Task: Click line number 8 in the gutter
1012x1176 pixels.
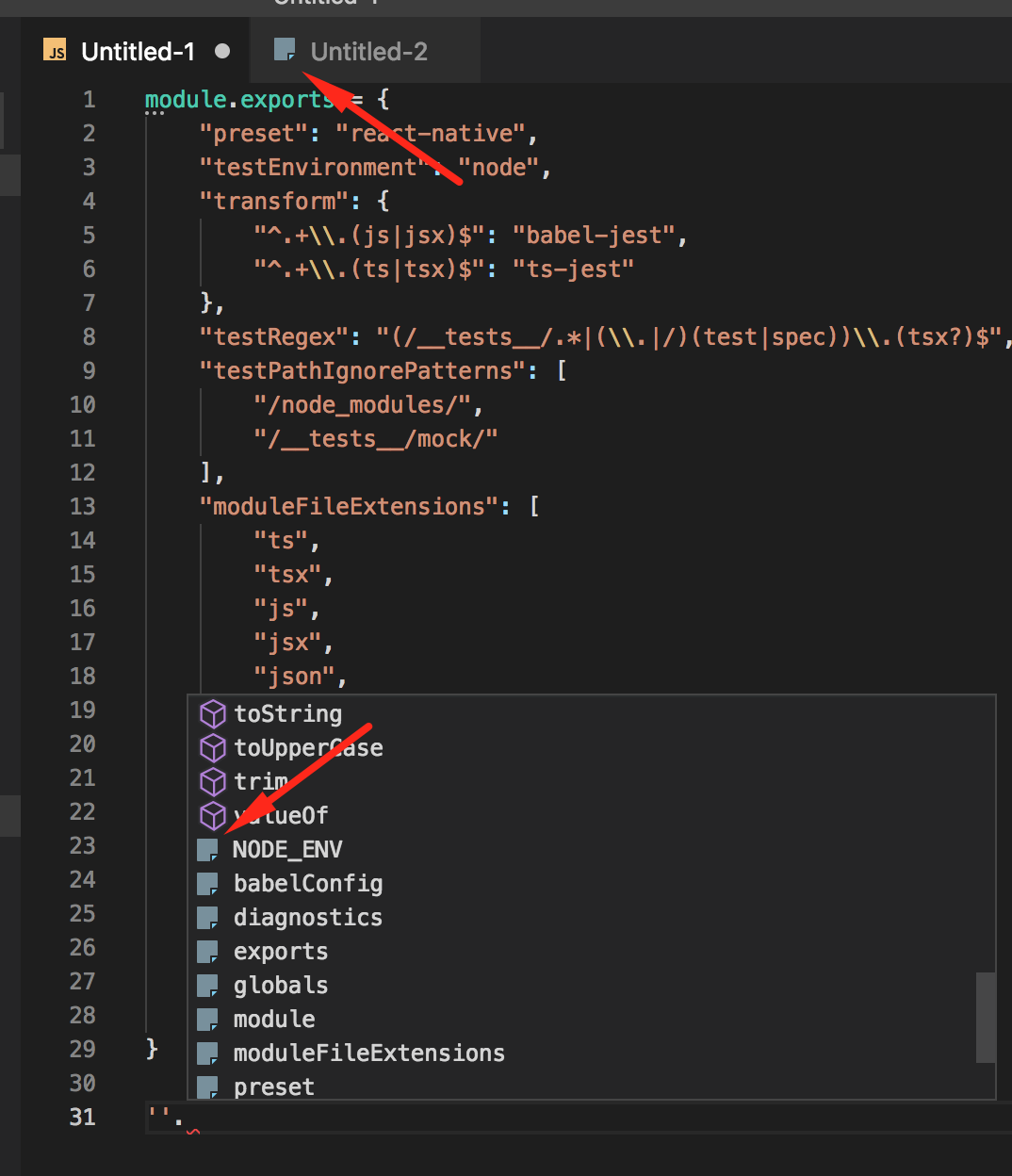Action: pos(89,336)
